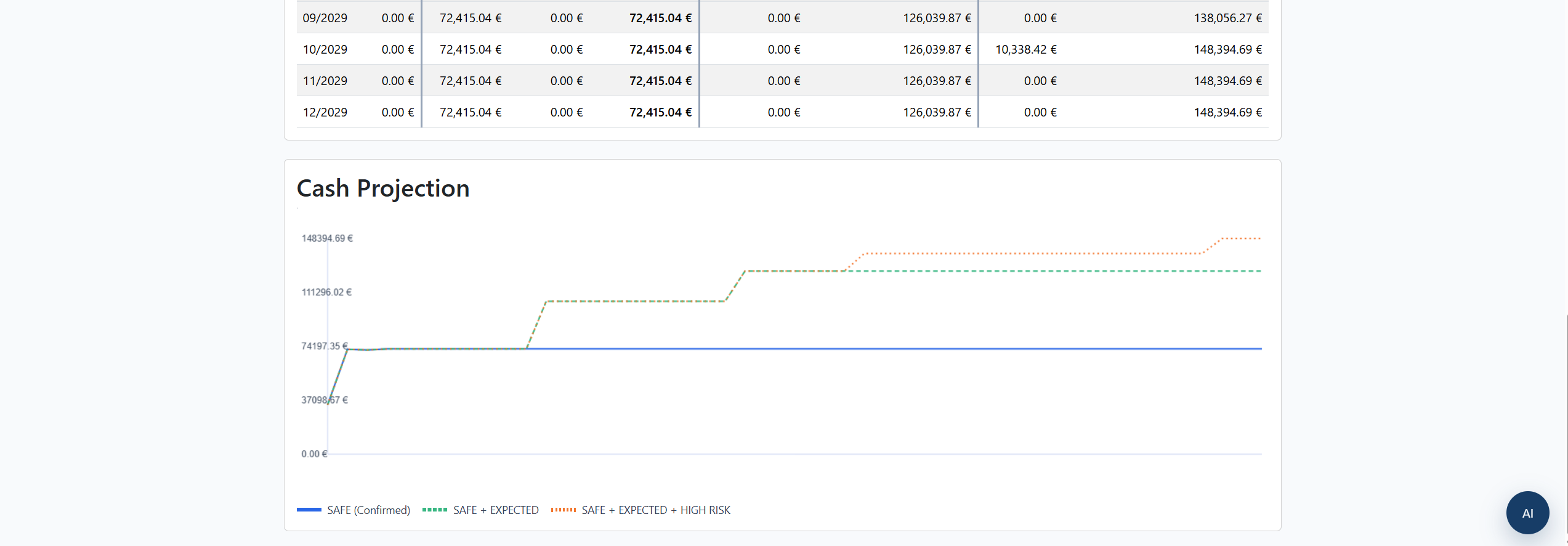
Task: Toggle the SAFE + EXPECTED legend label
Action: [496, 510]
